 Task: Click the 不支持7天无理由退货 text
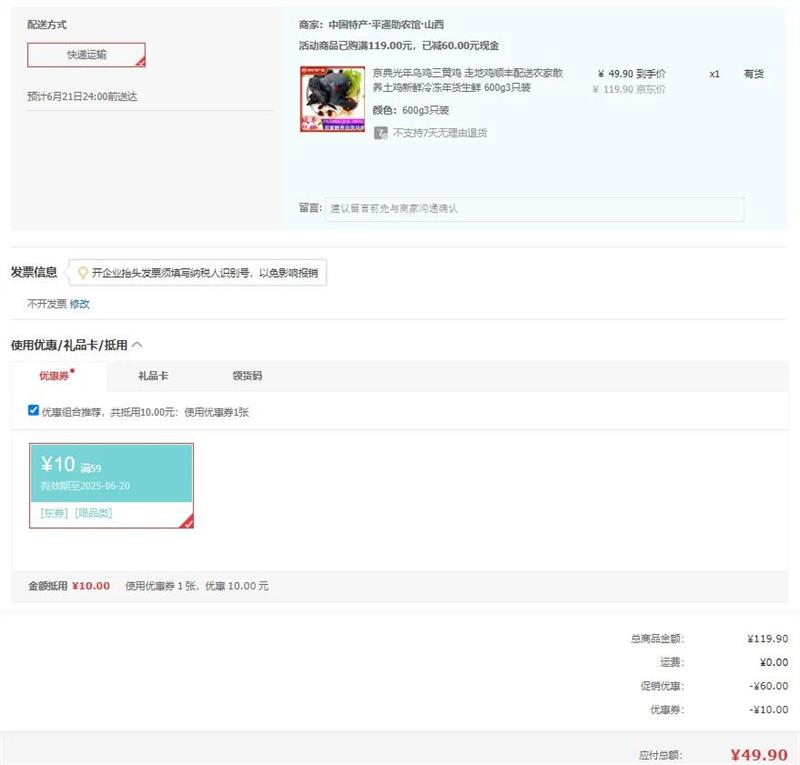point(439,133)
